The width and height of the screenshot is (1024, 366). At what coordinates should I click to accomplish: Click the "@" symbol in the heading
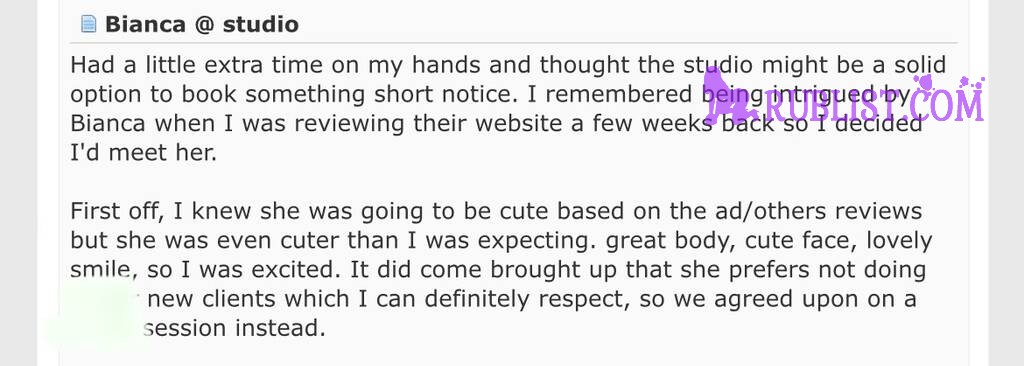click(202, 25)
